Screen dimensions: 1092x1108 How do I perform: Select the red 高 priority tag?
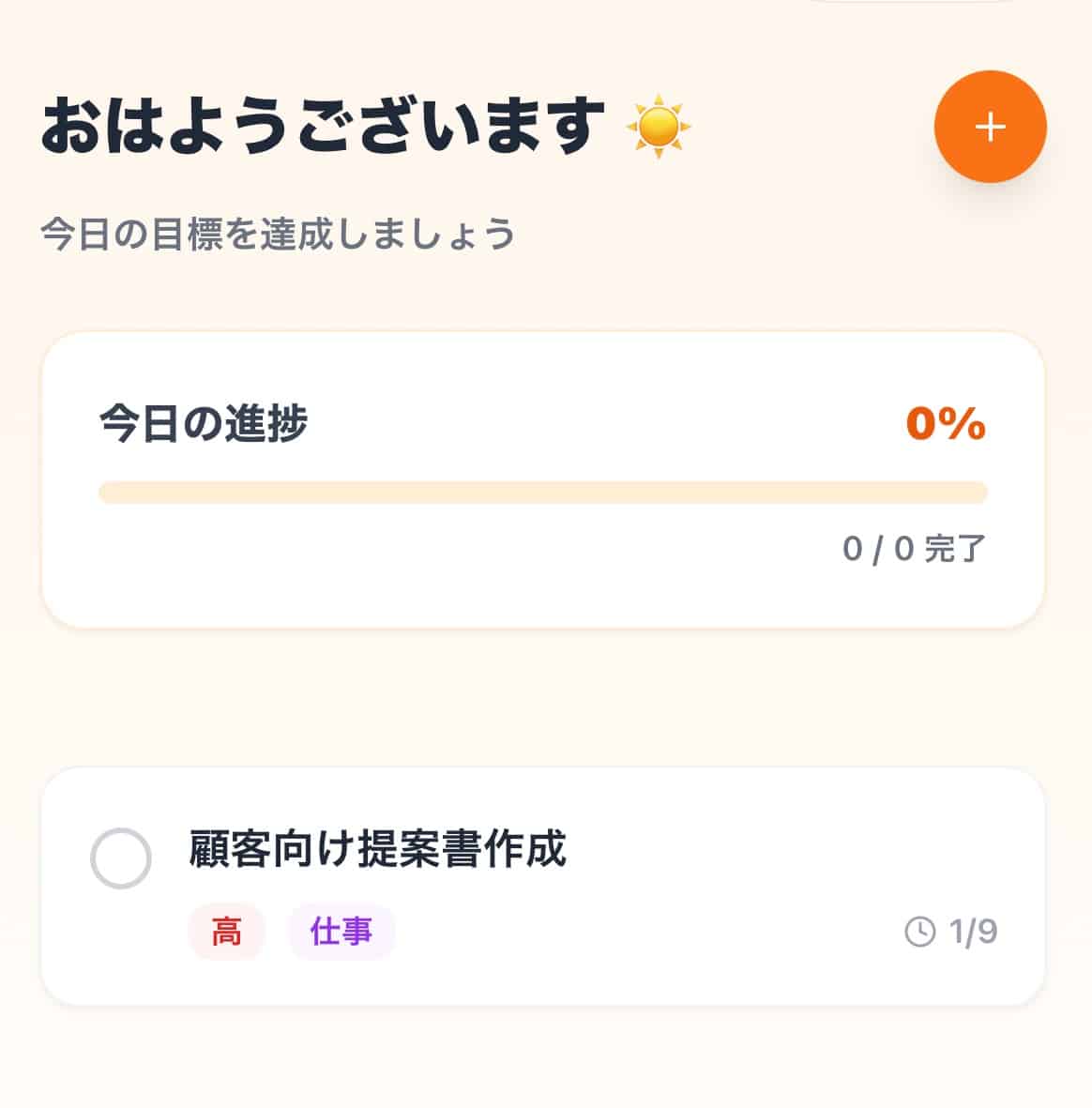pyautogui.click(x=226, y=932)
